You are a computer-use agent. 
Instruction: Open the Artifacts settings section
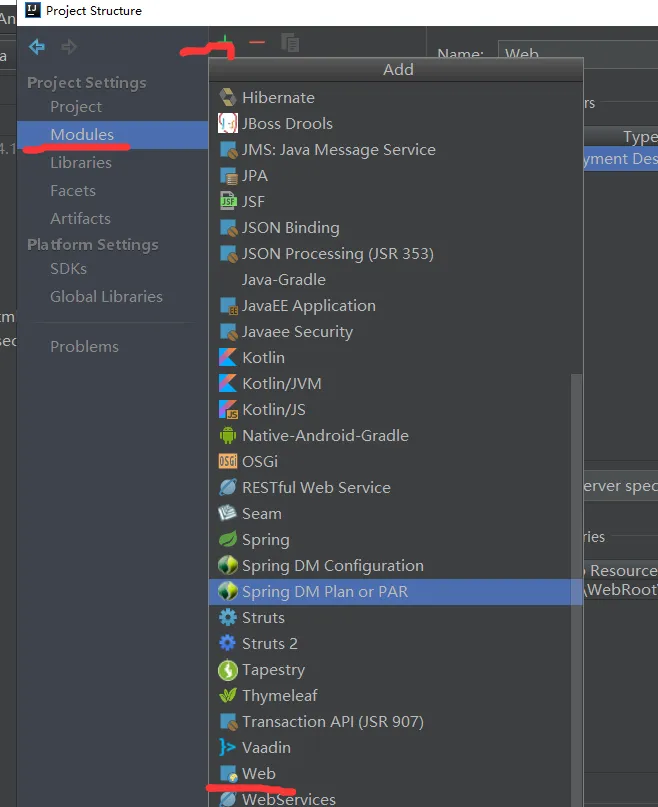[x=80, y=219]
